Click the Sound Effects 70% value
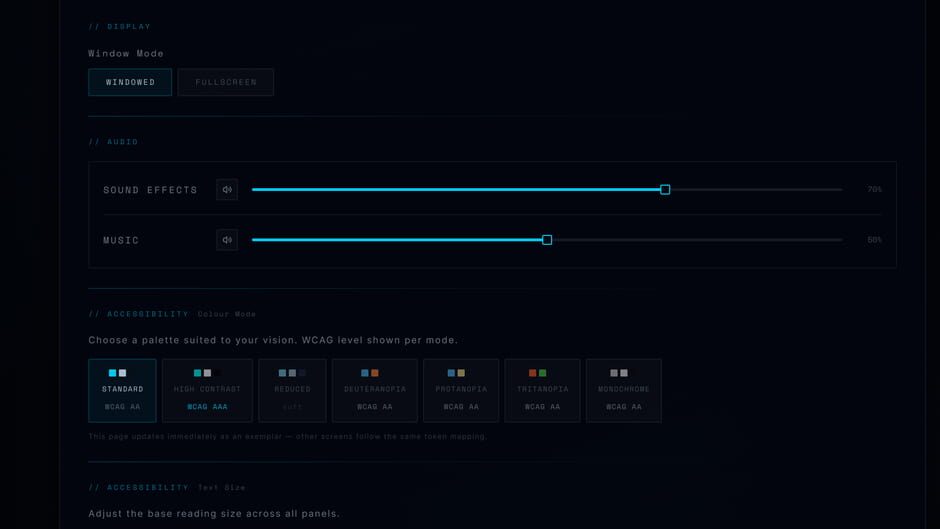Screen dimensions: 940x529 coord(875,190)
